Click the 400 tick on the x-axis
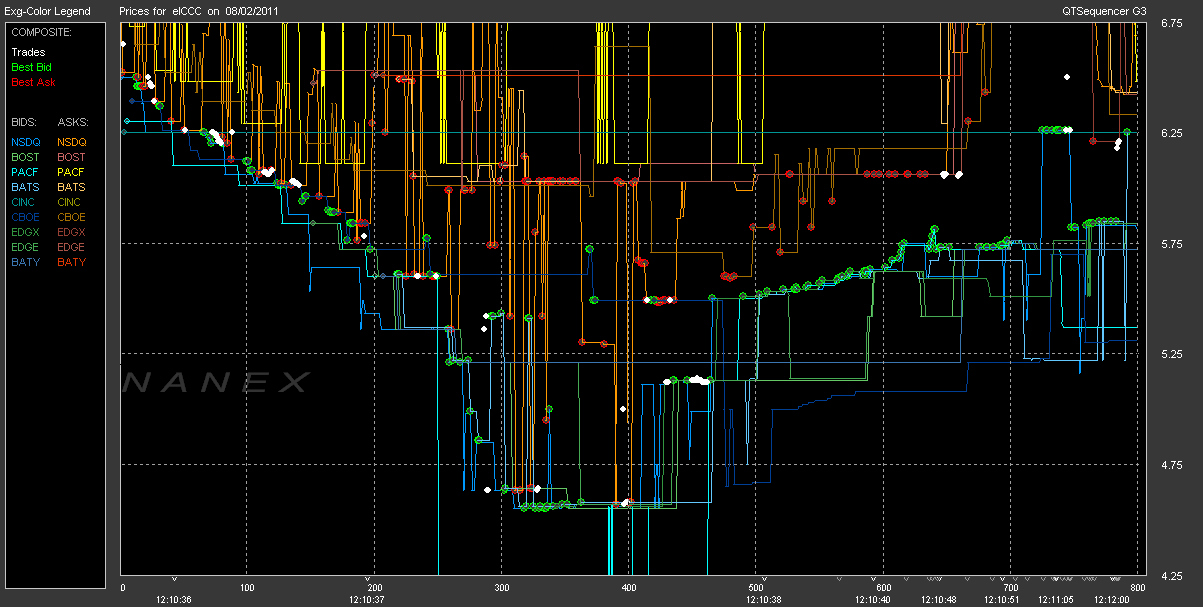This screenshot has height=607, width=1203. click(x=629, y=587)
